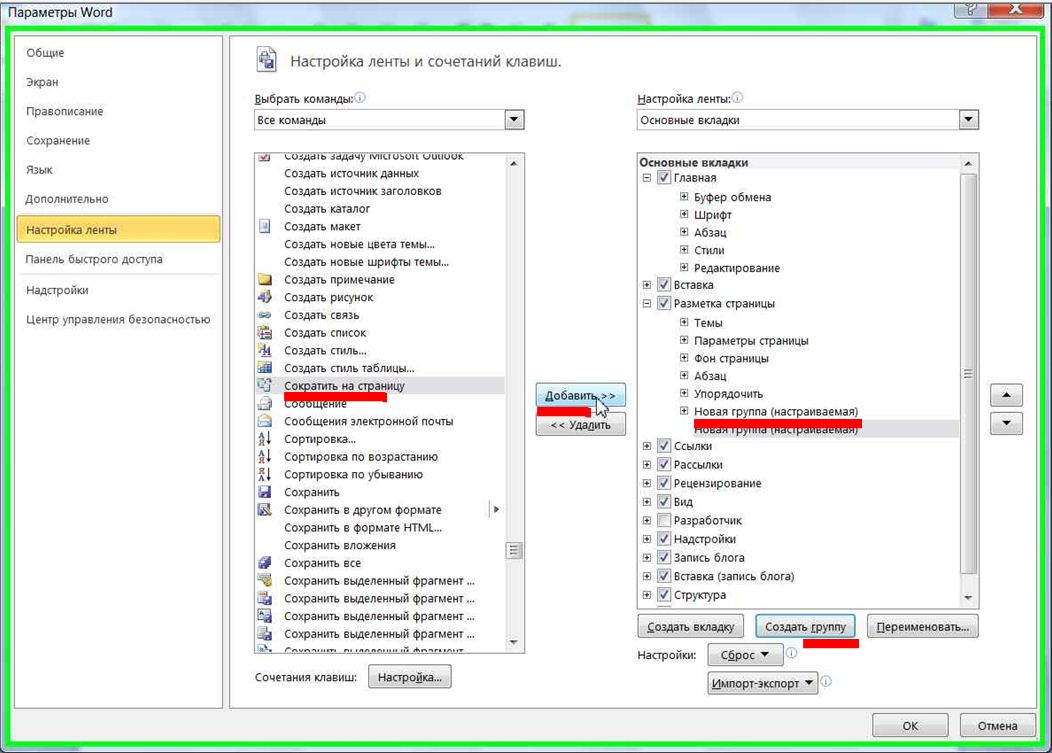Click the Сообщение printer icon
This screenshot has width=1052, height=753.
point(264,403)
